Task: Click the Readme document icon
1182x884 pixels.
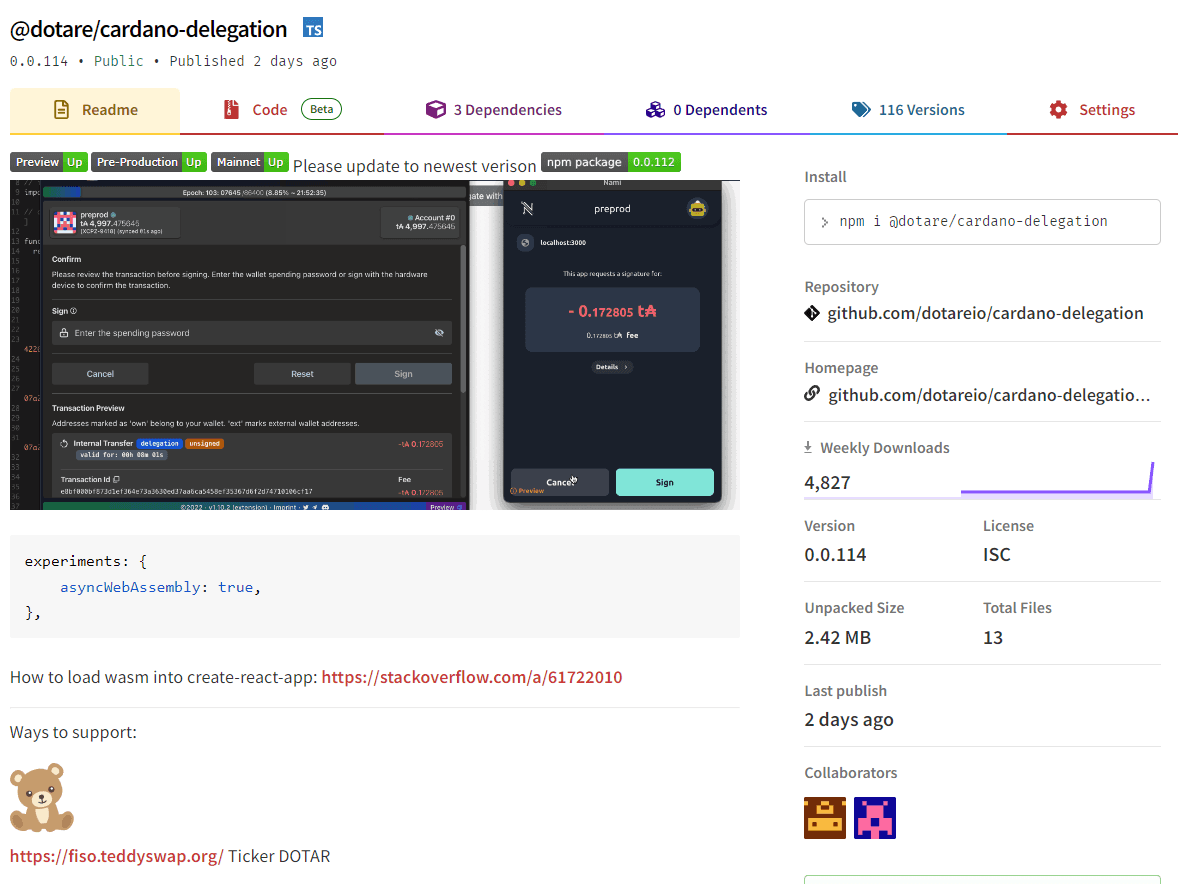Action: [62, 110]
